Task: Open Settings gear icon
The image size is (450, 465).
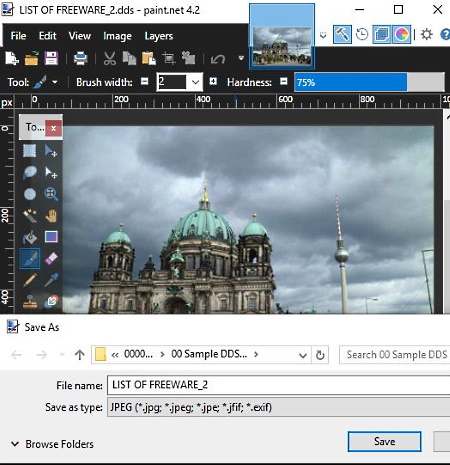Action: (426, 34)
